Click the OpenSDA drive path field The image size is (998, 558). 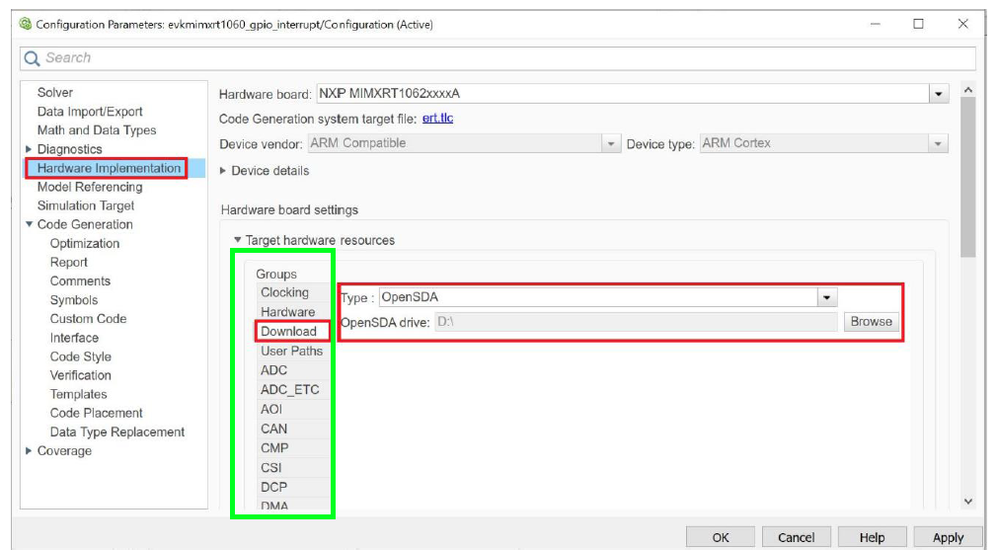coord(636,322)
